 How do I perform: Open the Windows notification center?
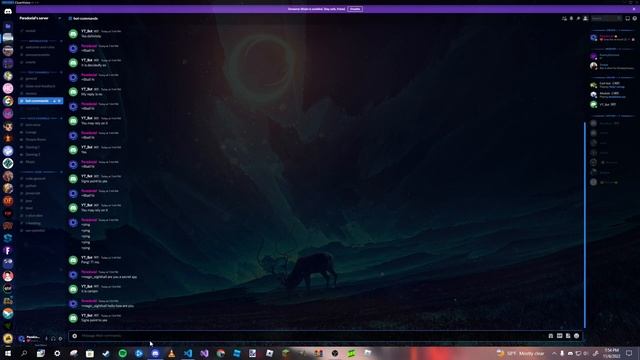pos(629,353)
